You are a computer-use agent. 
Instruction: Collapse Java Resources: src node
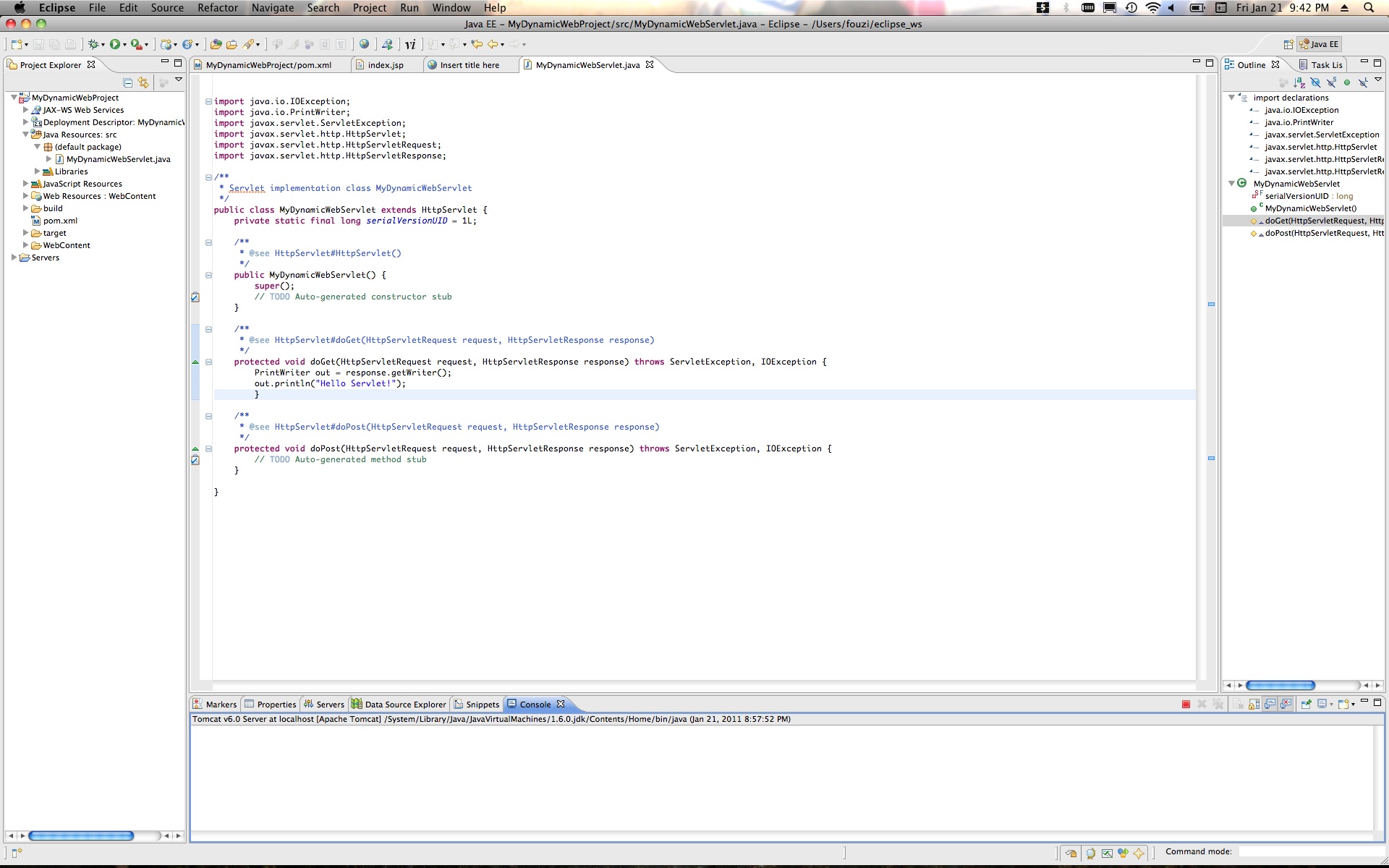[25, 135]
